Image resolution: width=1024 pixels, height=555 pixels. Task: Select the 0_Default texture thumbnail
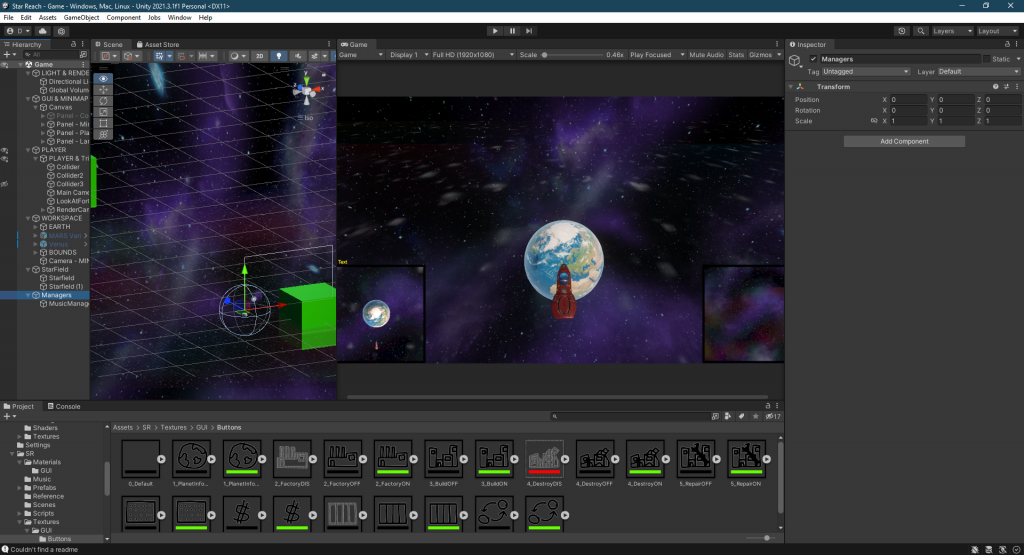[140, 459]
